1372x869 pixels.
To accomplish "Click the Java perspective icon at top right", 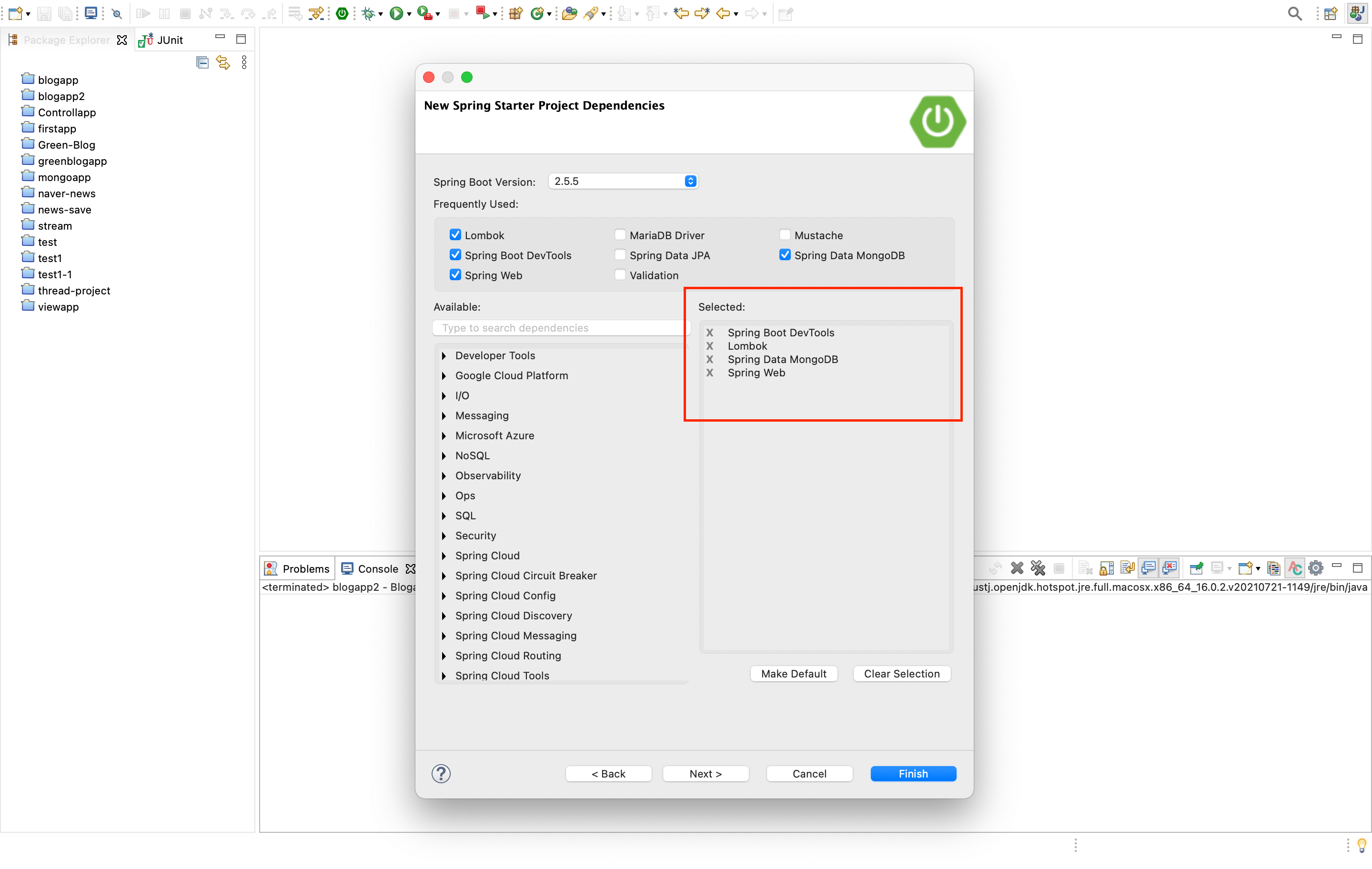I will click(1358, 13).
